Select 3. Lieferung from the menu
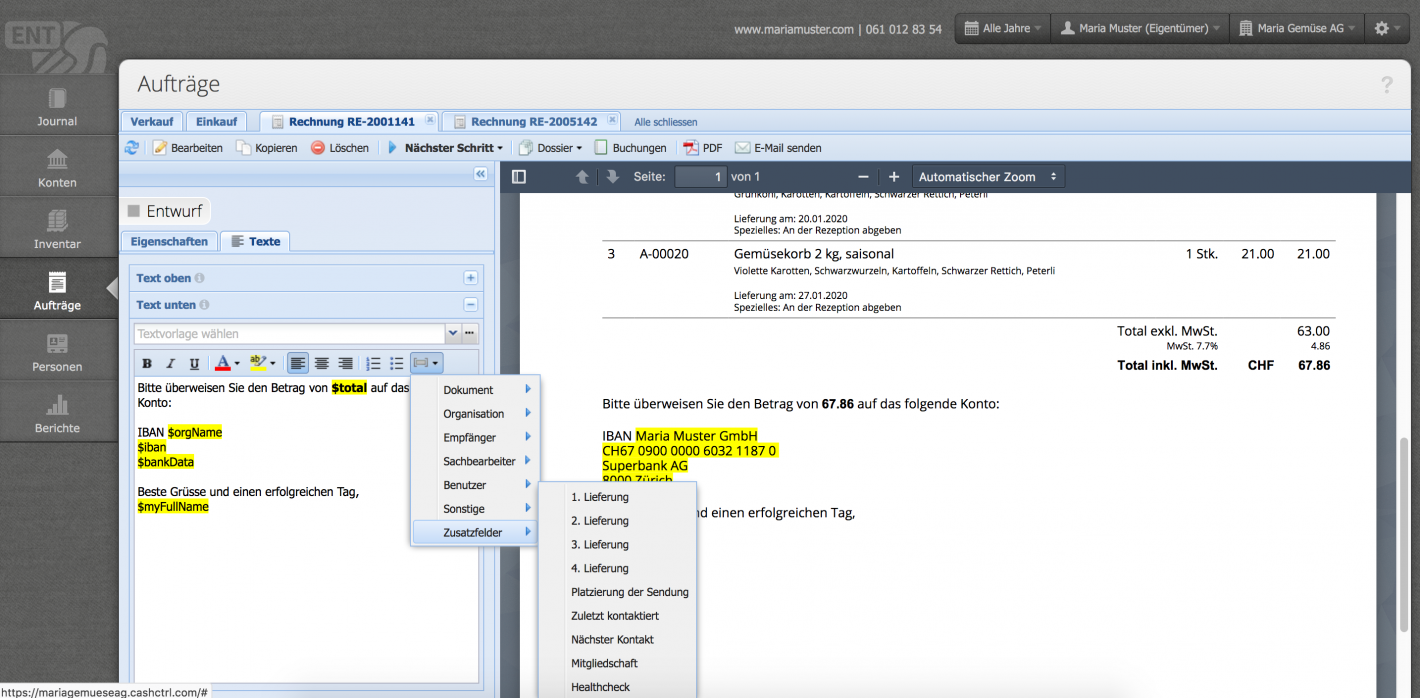Viewport: 1420px width, 698px height. (601, 544)
